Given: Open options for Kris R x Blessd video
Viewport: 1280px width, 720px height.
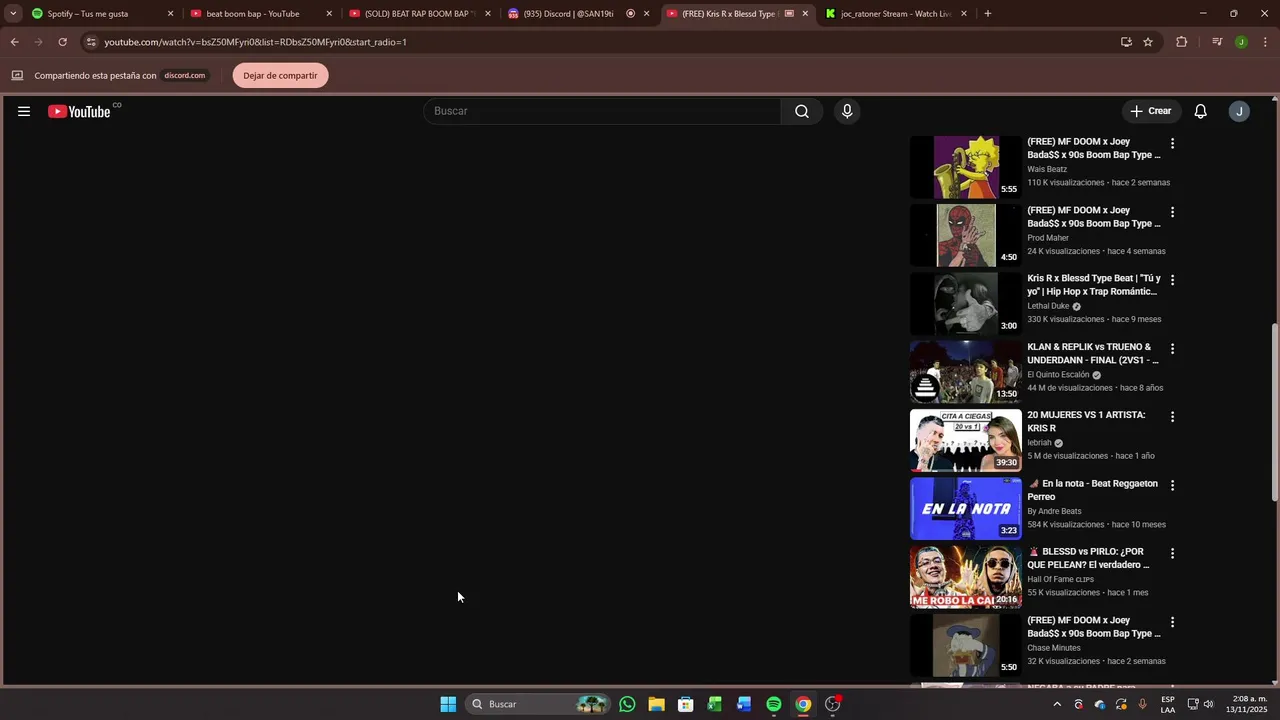Looking at the screenshot, I should click(1172, 280).
